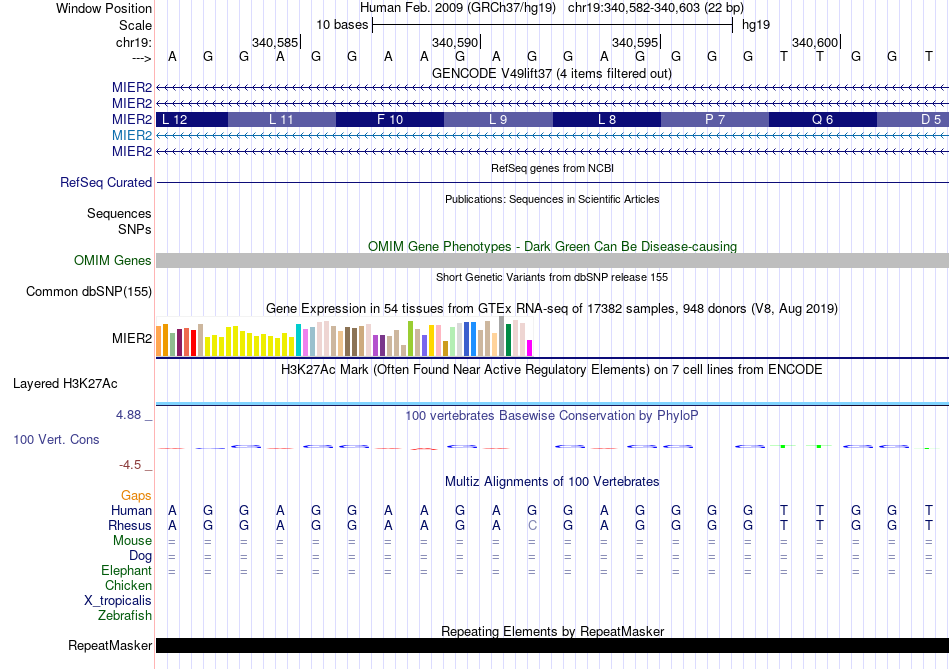950x669 pixels.
Task: Click the light-blue MIER2 transcript label
Action: point(132,135)
